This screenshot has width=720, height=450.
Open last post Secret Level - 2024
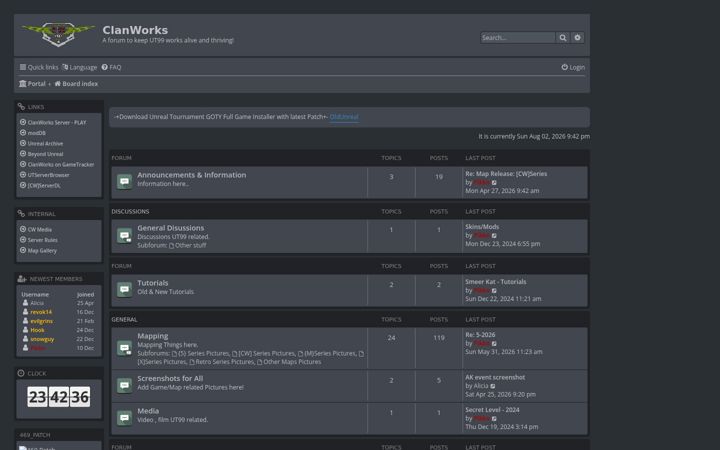point(492,410)
